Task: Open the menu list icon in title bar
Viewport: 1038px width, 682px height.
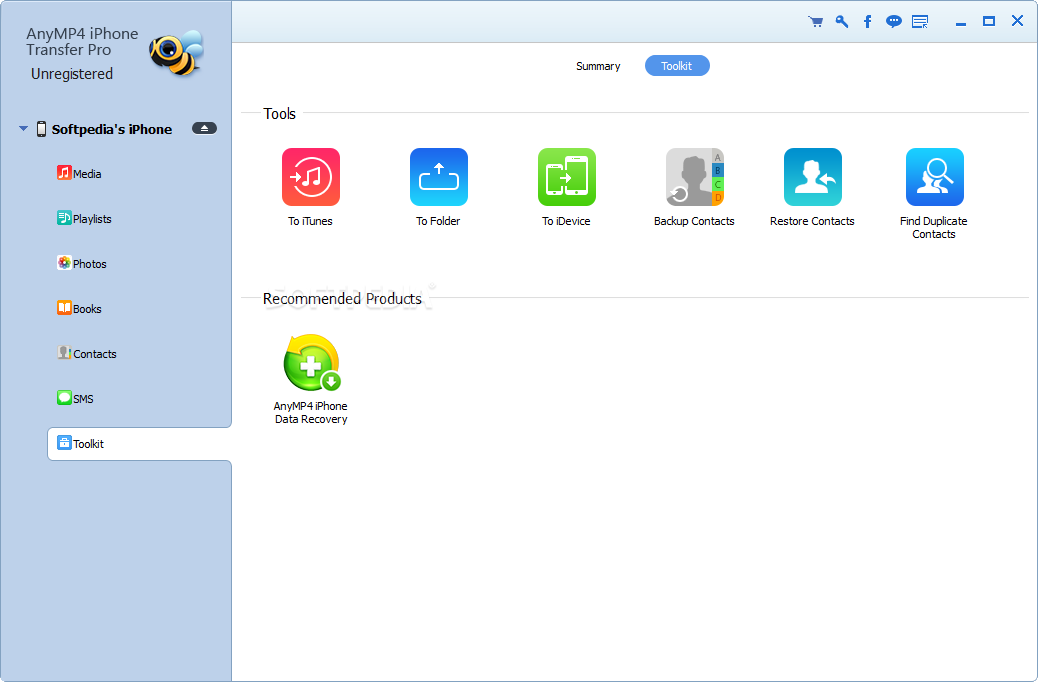Action: click(920, 22)
